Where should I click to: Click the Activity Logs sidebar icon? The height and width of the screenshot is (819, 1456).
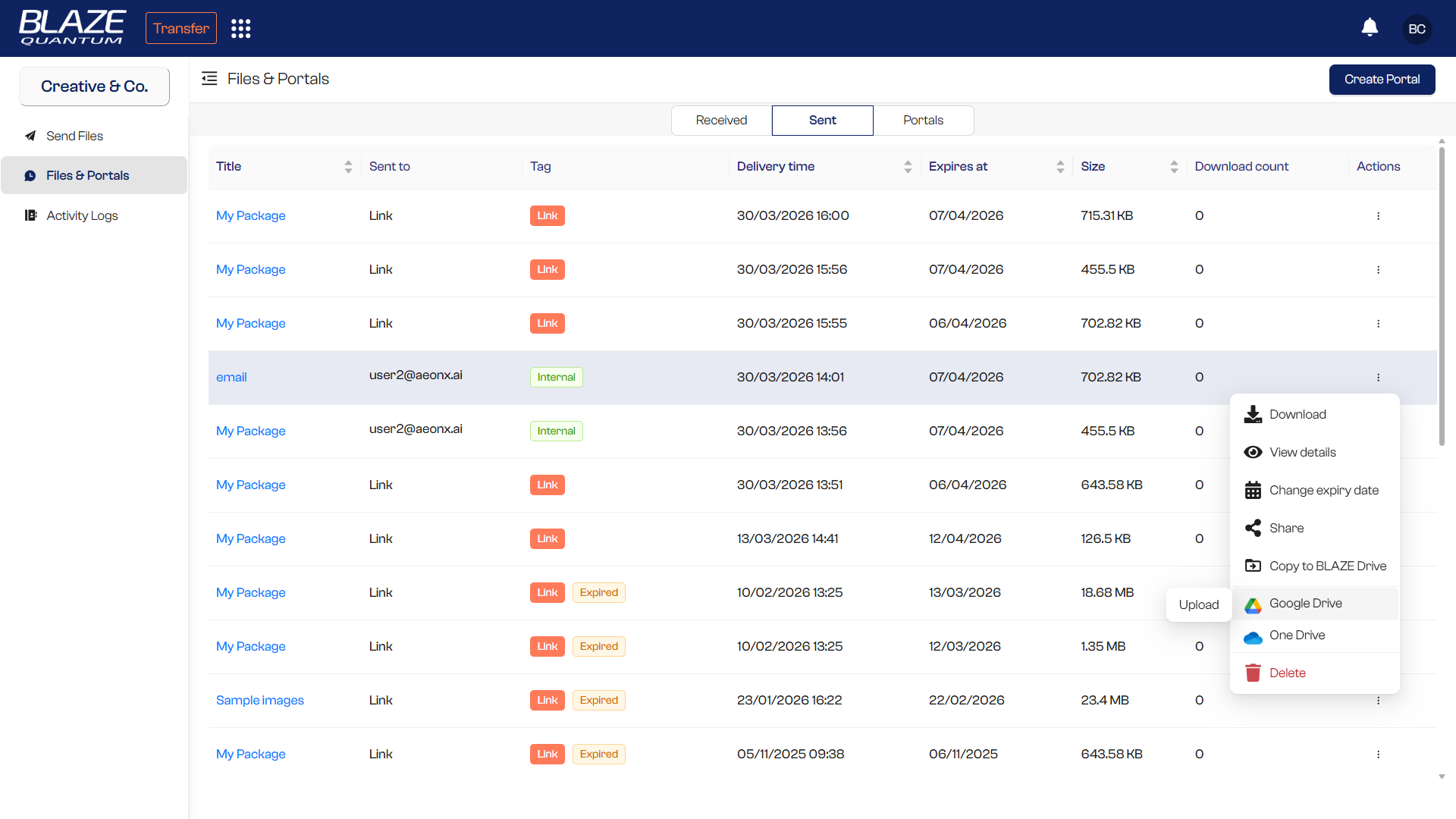coord(30,215)
